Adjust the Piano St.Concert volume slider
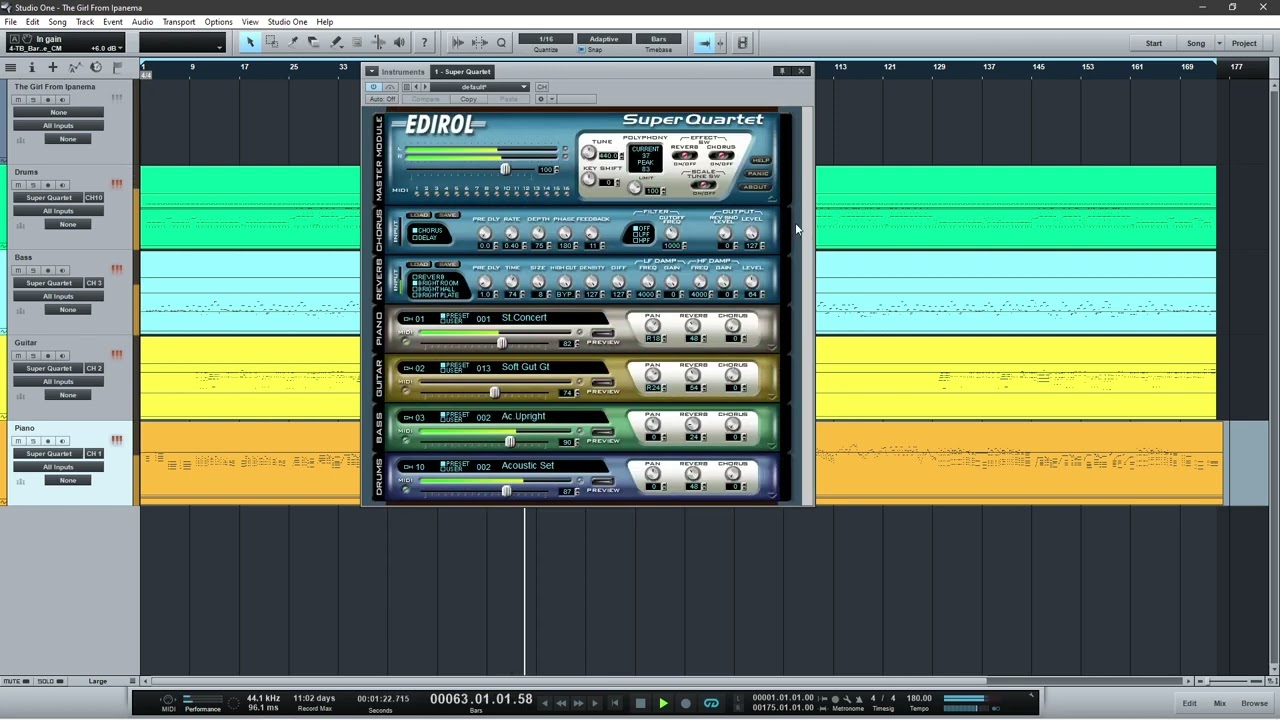1280x720 pixels. coord(502,343)
